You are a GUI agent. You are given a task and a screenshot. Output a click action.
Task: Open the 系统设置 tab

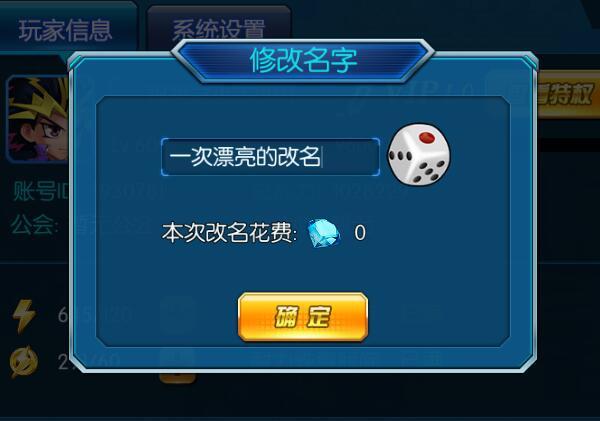pyautogui.click(x=218, y=30)
